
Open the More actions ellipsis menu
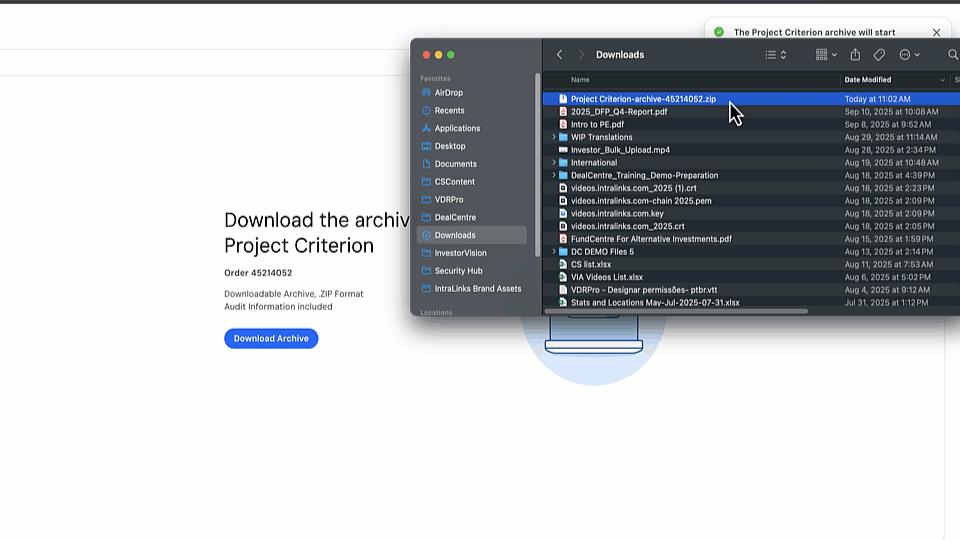click(x=909, y=54)
